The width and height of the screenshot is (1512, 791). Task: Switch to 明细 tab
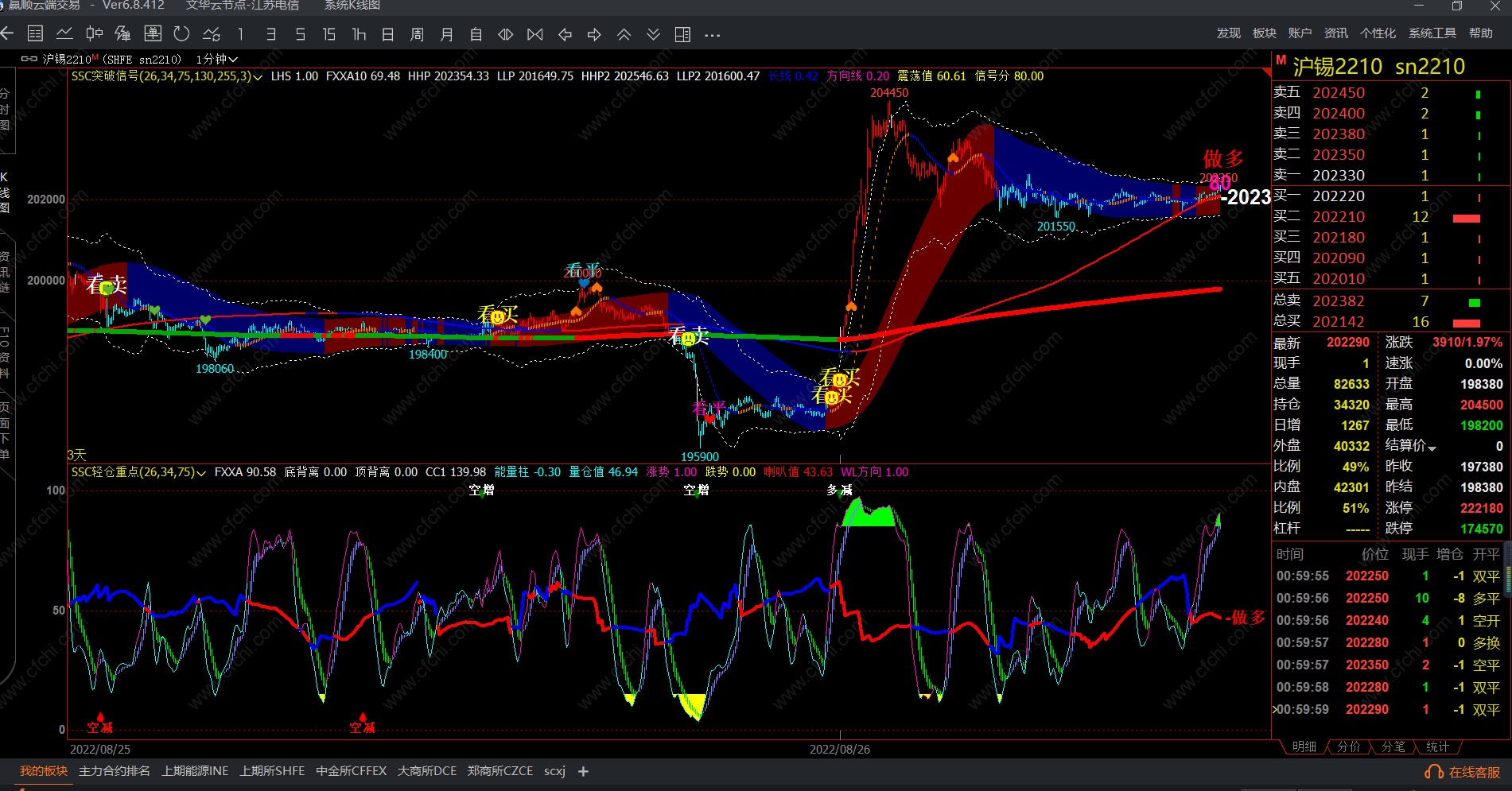pyautogui.click(x=1304, y=747)
